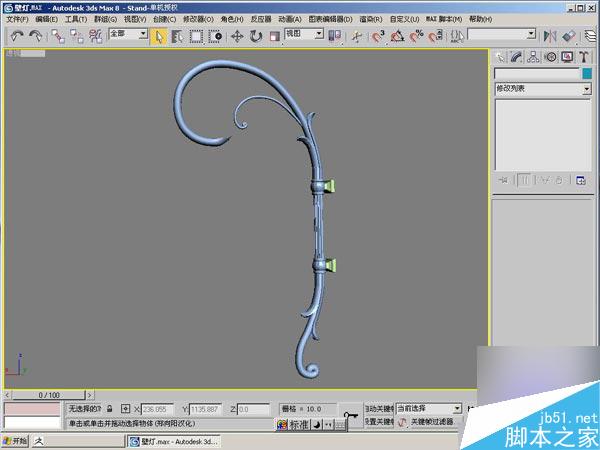The width and height of the screenshot is (600, 450).
Task: Click the Y coordinate input field
Action: 205,409
